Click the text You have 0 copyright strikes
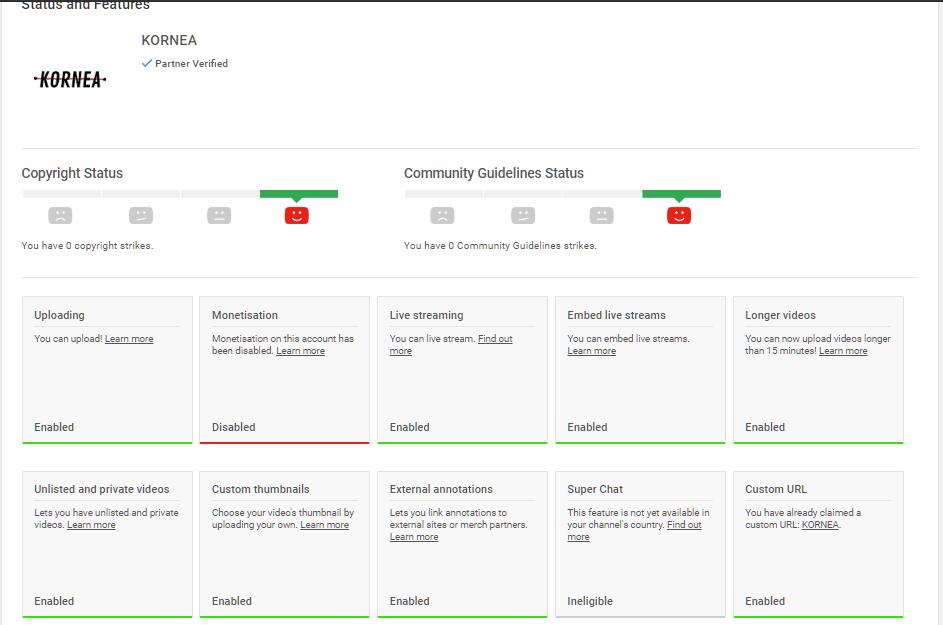The width and height of the screenshot is (943, 625). pyautogui.click(x=87, y=245)
